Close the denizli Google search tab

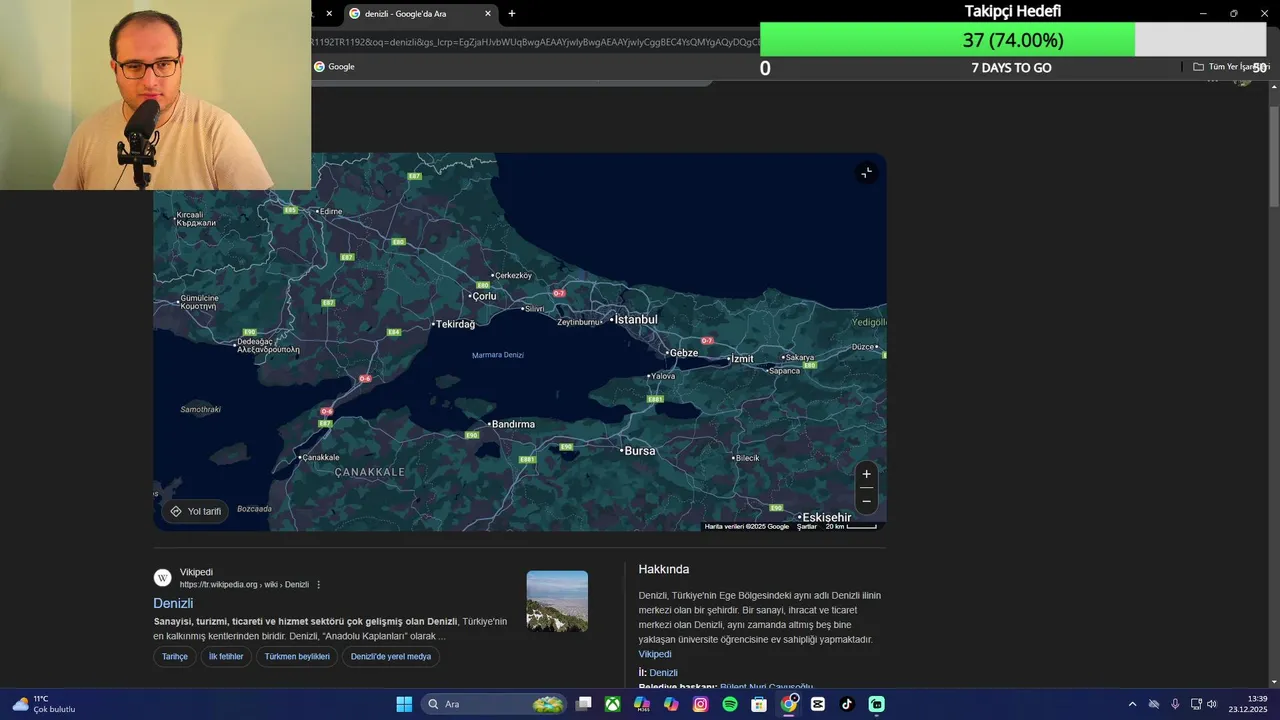coord(488,14)
